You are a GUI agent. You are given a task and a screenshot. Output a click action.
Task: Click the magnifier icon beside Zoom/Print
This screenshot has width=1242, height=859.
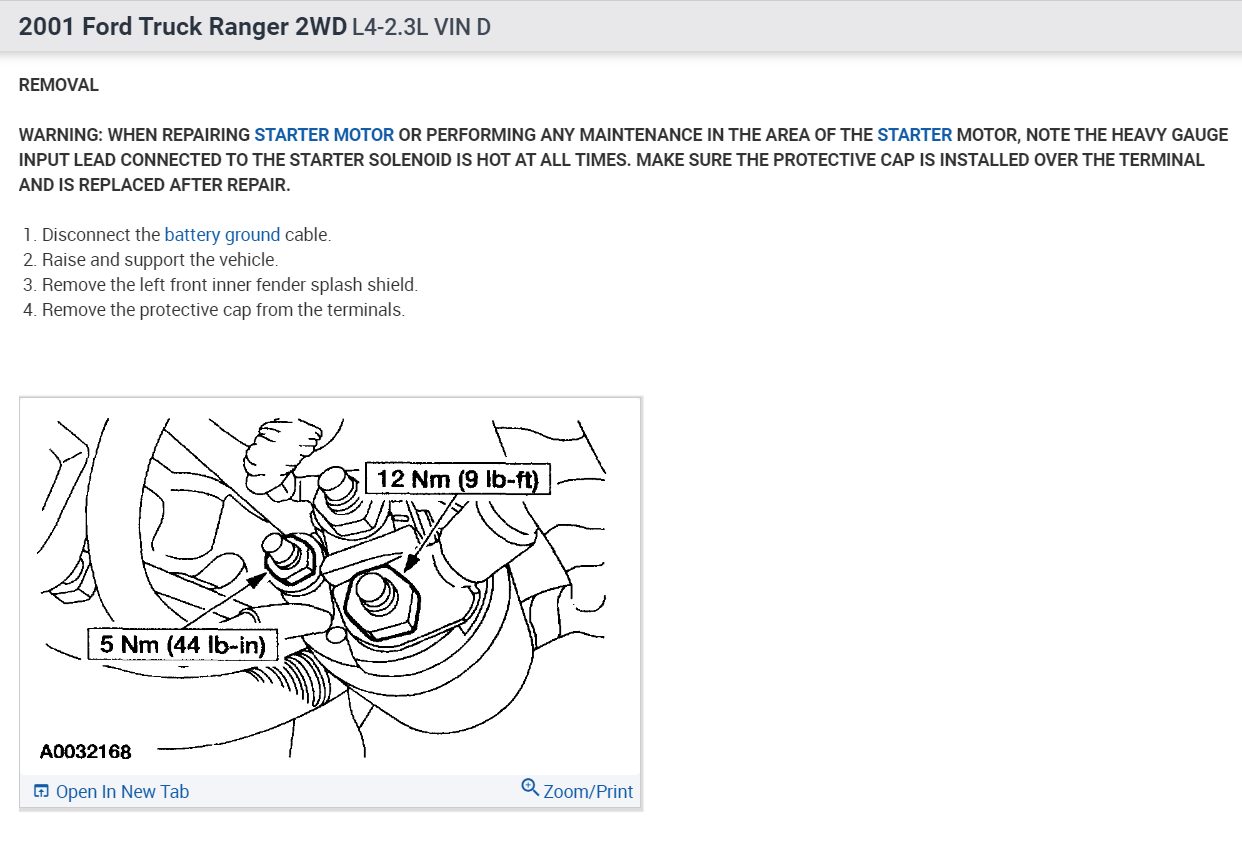coord(530,788)
